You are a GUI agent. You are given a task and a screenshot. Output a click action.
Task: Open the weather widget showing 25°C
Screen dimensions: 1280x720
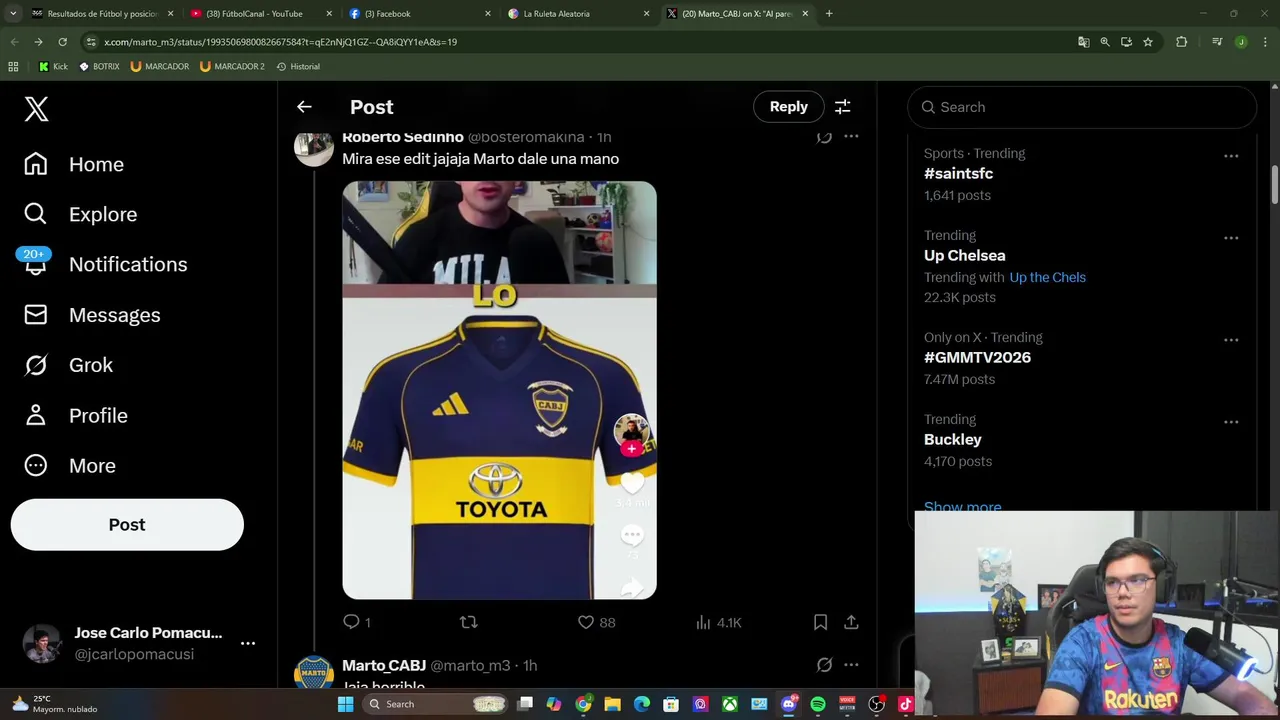click(x=55, y=704)
